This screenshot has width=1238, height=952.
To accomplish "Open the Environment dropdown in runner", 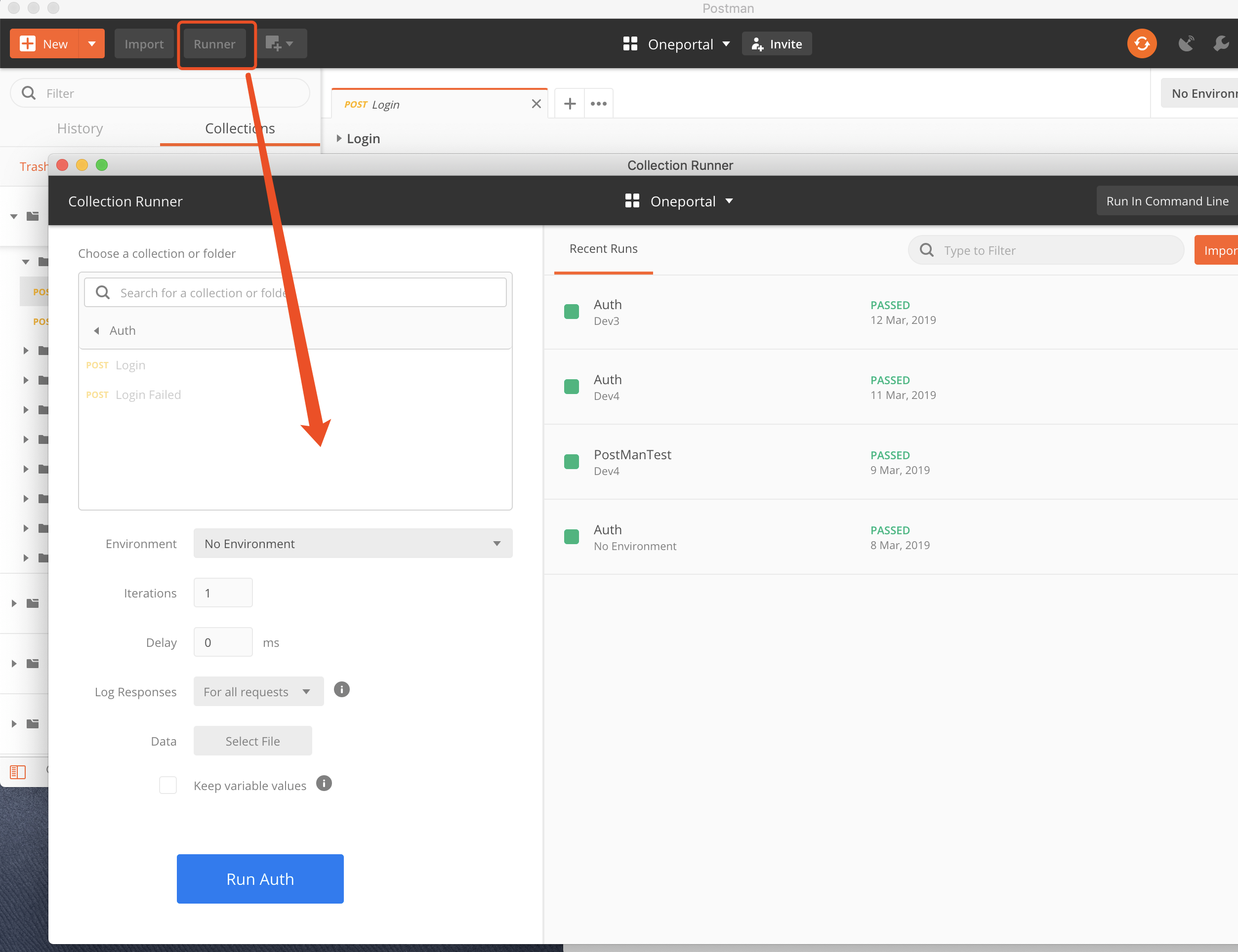I will (353, 544).
